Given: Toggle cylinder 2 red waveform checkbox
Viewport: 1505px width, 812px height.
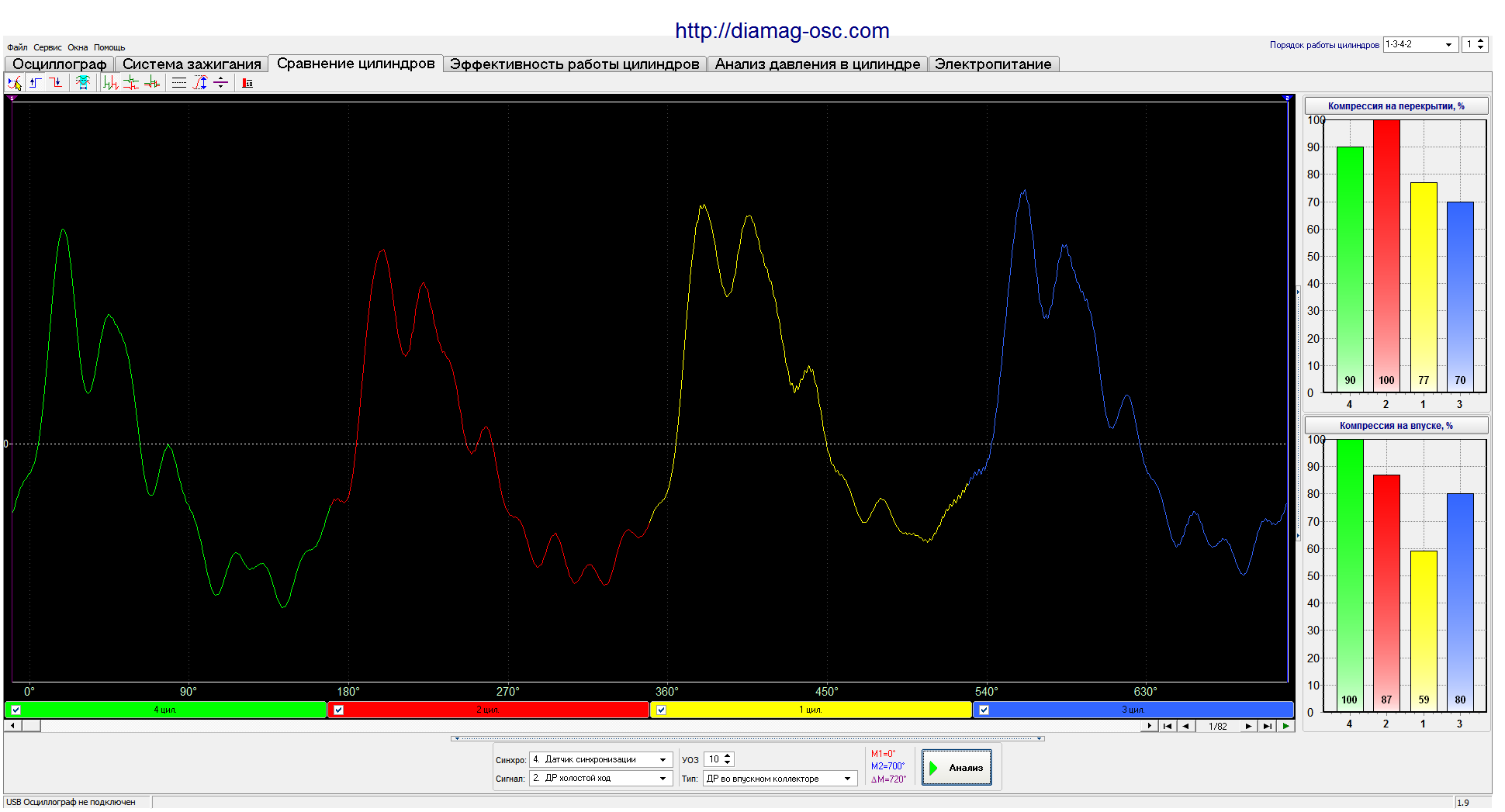Looking at the screenshot, I should [339, 710].
